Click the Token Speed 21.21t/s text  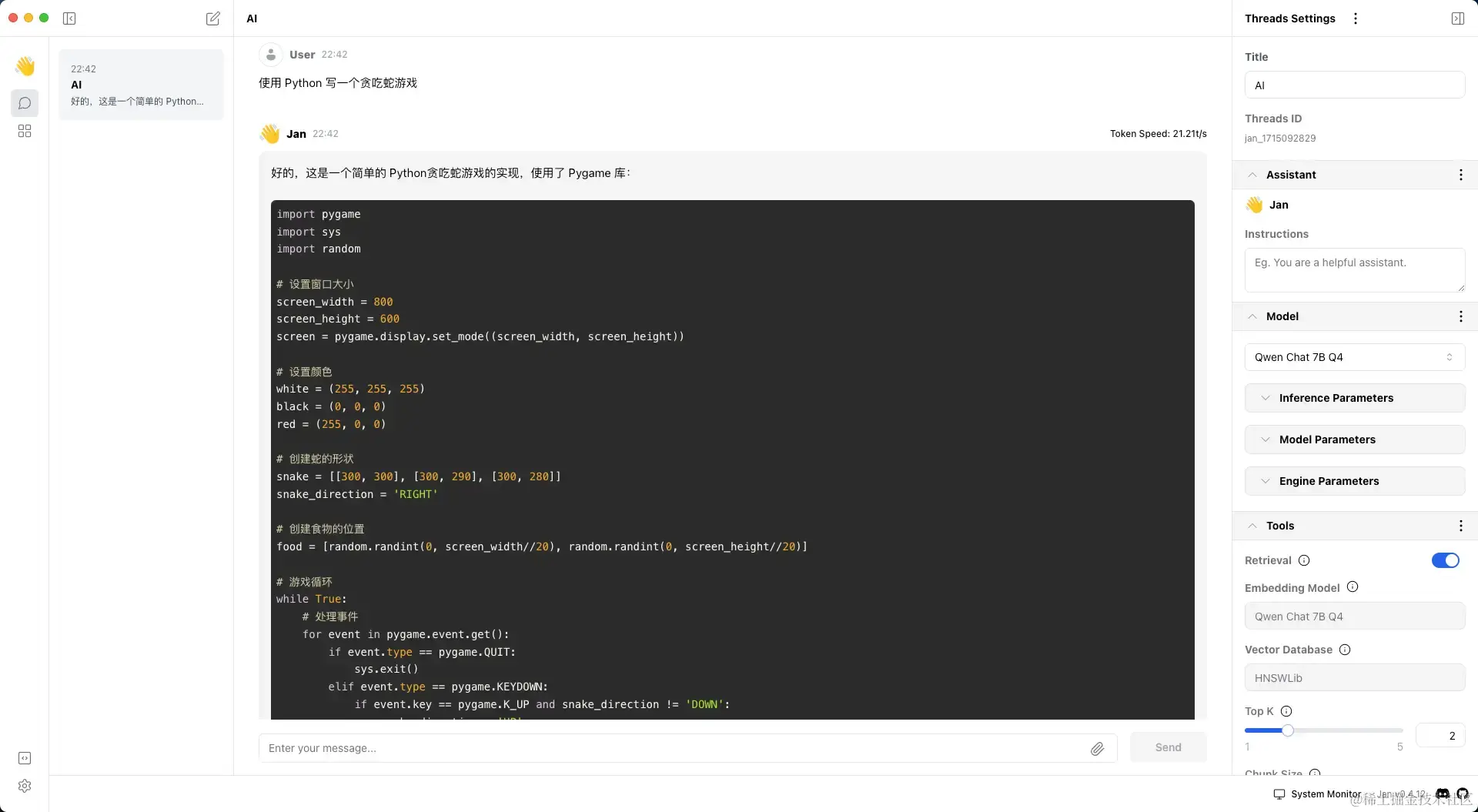1158,134
